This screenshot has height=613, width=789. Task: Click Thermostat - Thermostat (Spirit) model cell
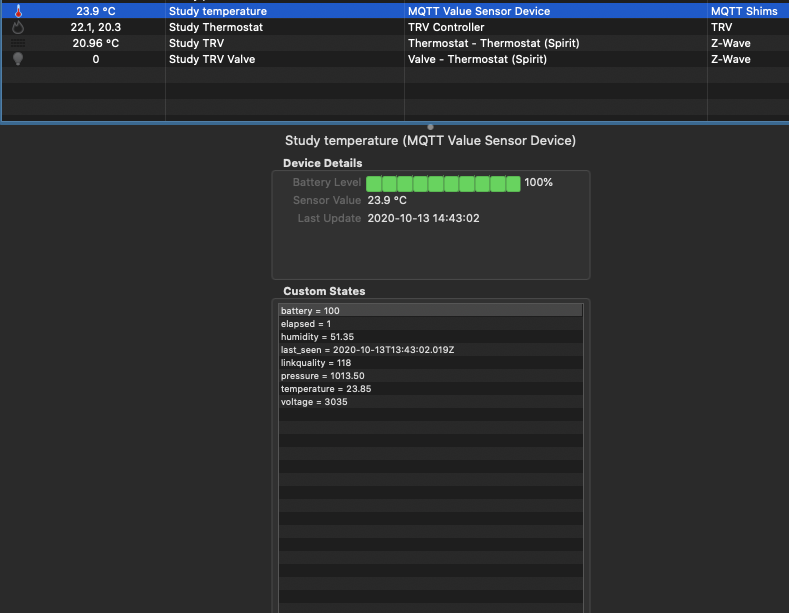494,43
